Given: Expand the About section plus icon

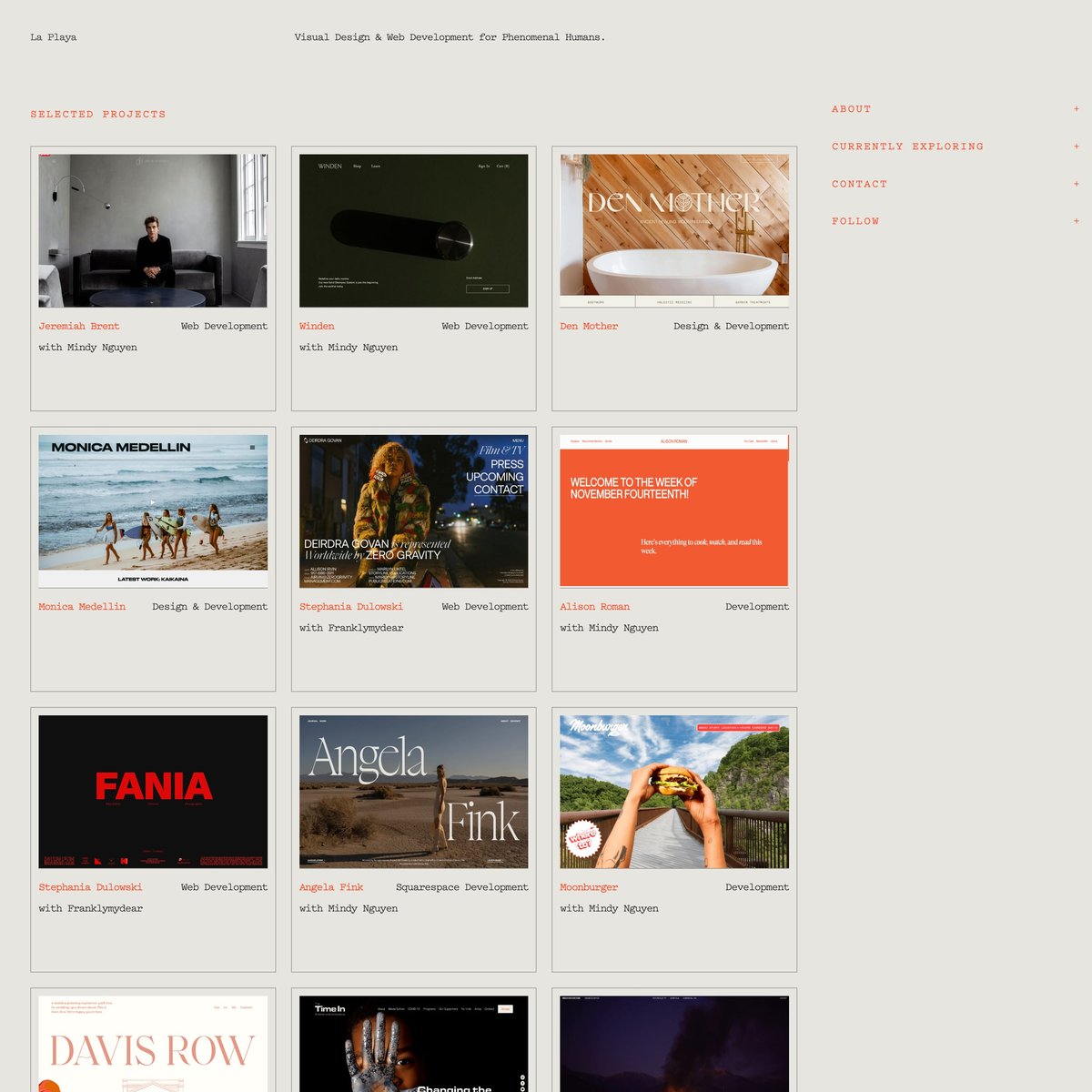Looking at the screenshot, I should [x=1076, y=109].
